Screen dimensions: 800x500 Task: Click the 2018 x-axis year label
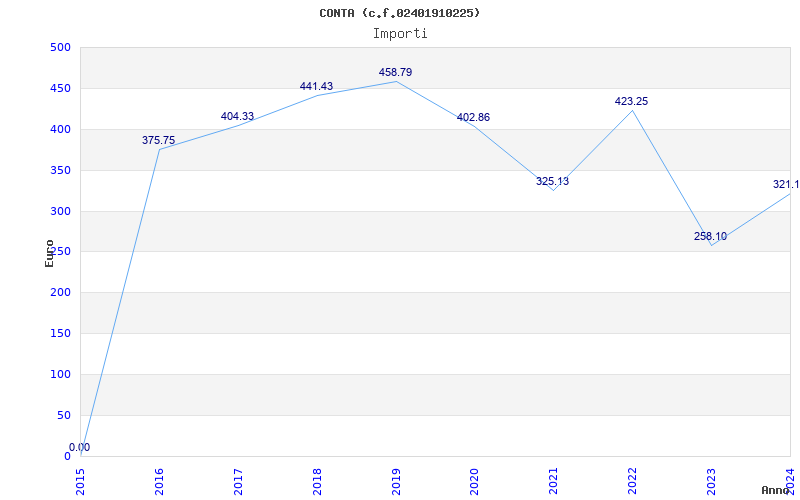tap(317, 481)
